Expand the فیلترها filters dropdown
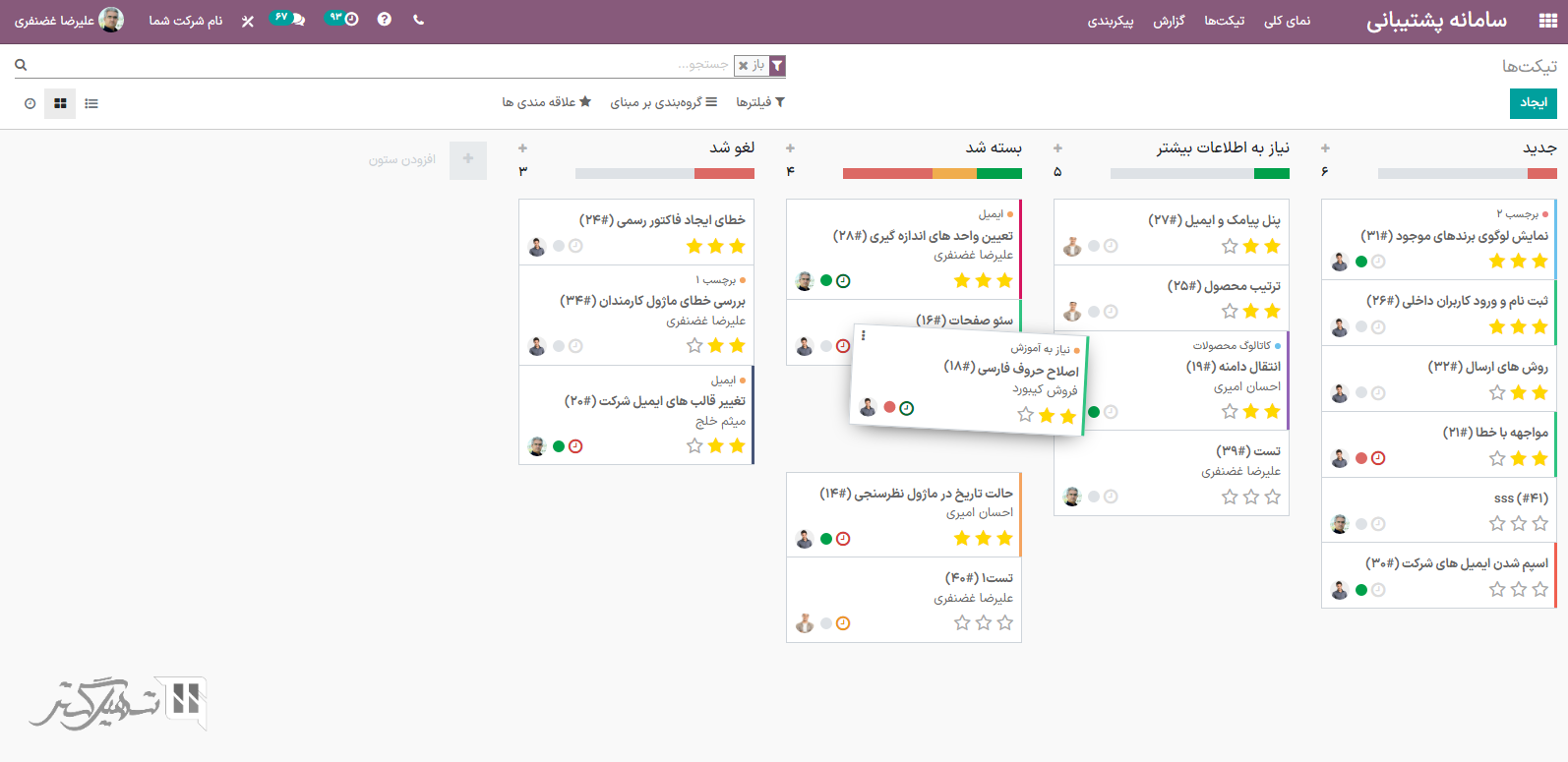Viewport: 1568px width, 762px height. tap(760, 102)
